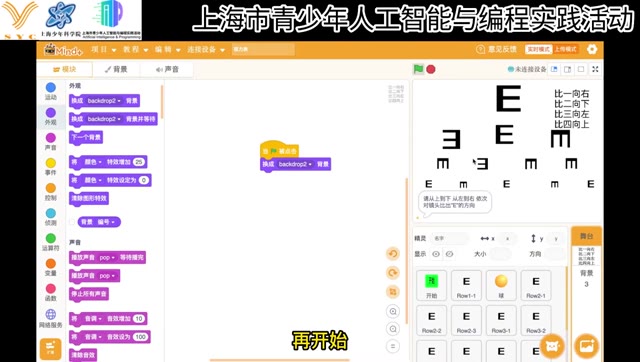The height and width of the screenshot is (362, 640).
Task: Click the 意见反馈 feedback link
Action: point(497,49)
